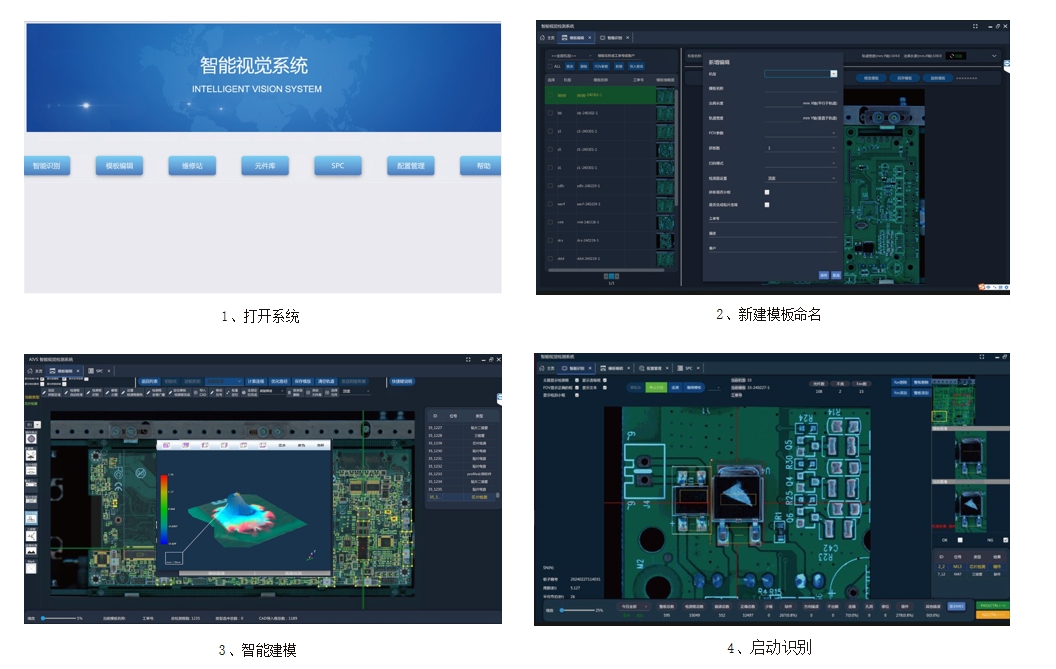Click 保存模板 button in the modeling toolbar
Screen dimensions: 1056x669
click(x=302, y=381)
